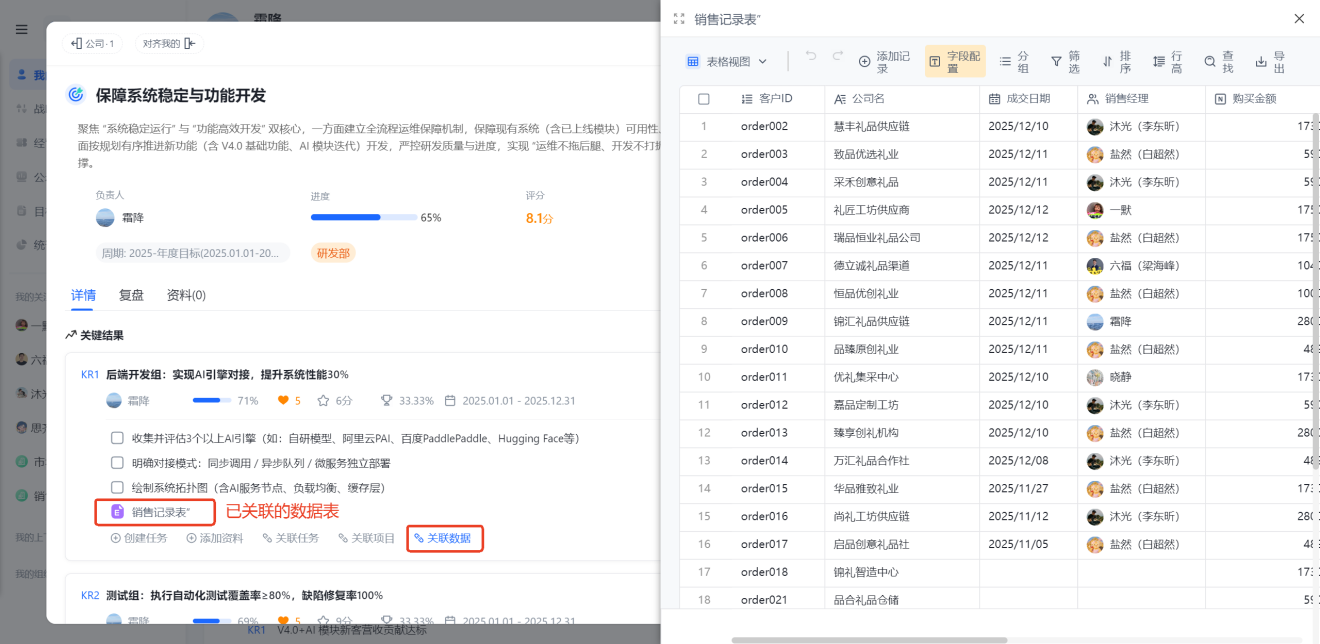Open the 查找 search tool
1320x644 pixels.
1218,61
